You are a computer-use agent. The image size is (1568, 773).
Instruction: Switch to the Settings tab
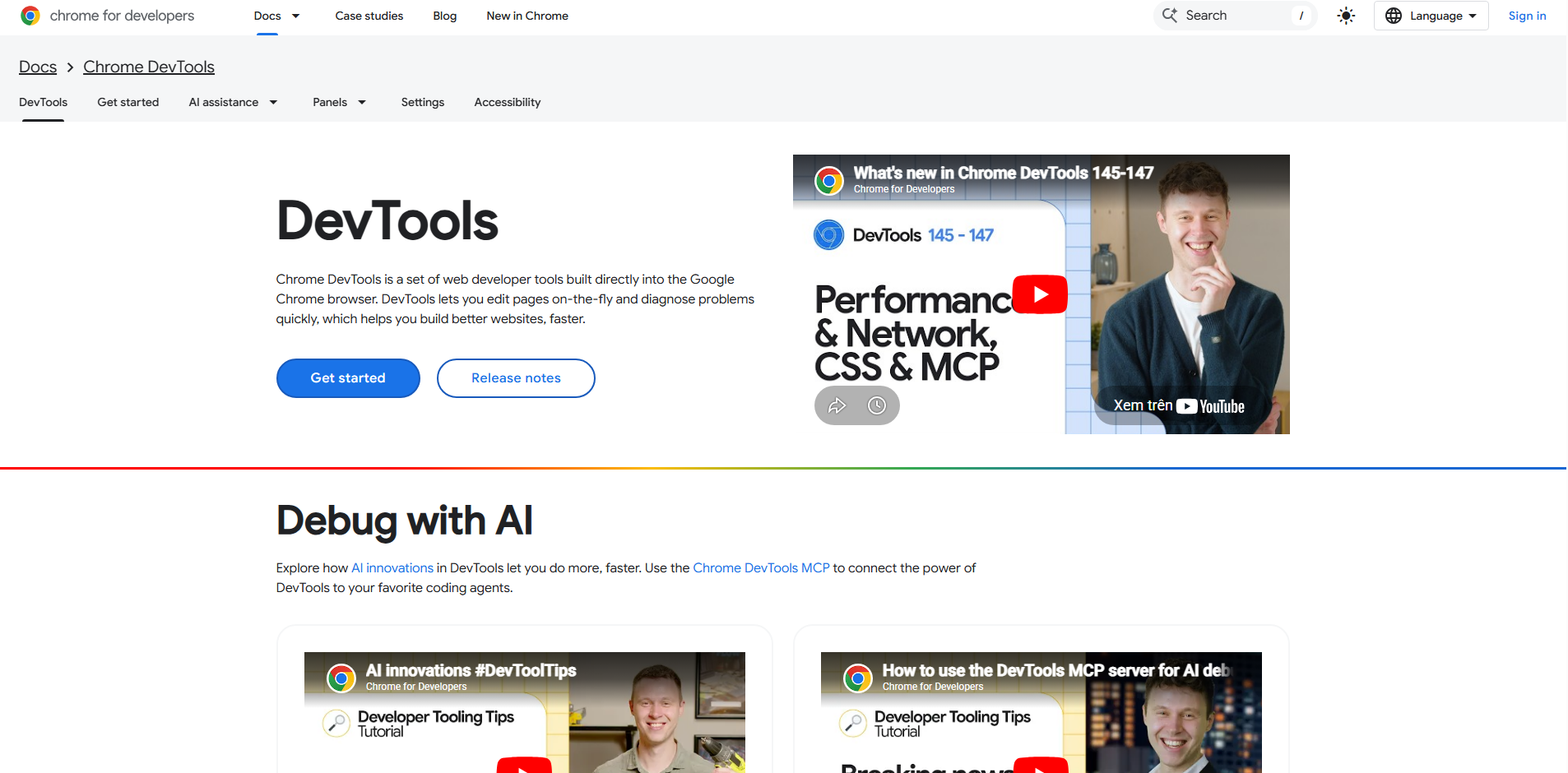[x=423, y=102]
